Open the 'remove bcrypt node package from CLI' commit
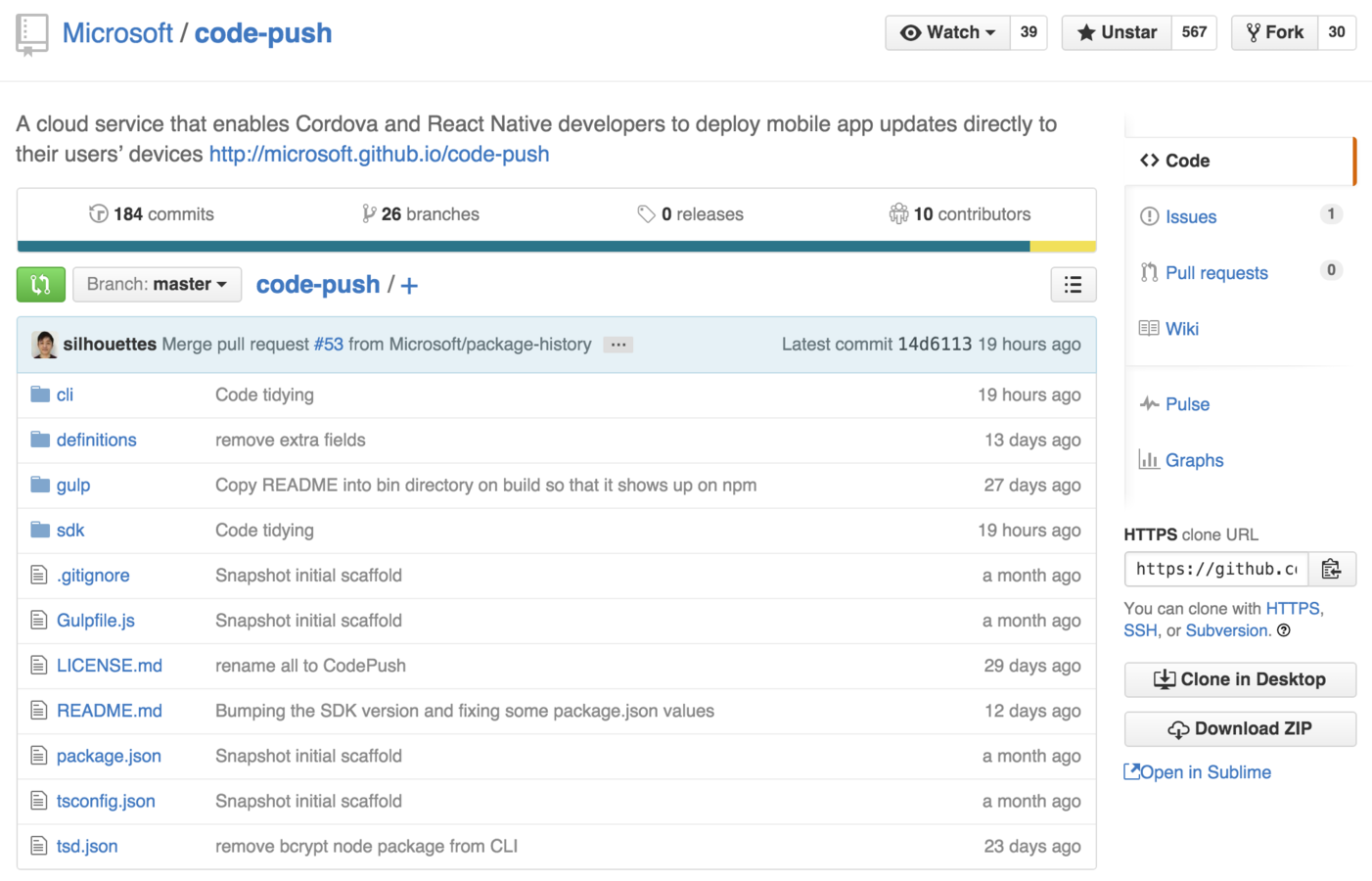 pos(366,847)
